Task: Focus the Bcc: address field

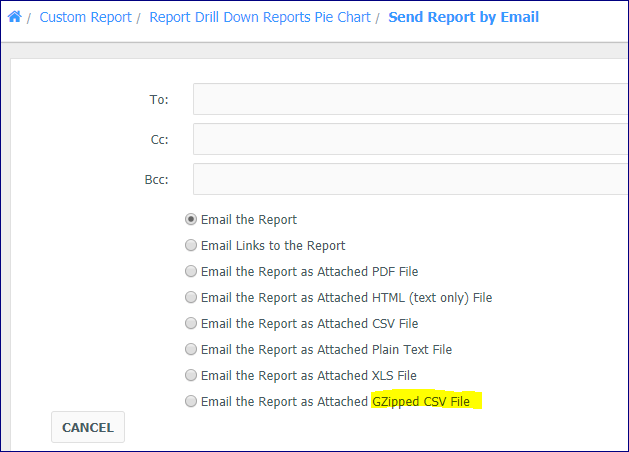Action: click(x=410, y=179)
